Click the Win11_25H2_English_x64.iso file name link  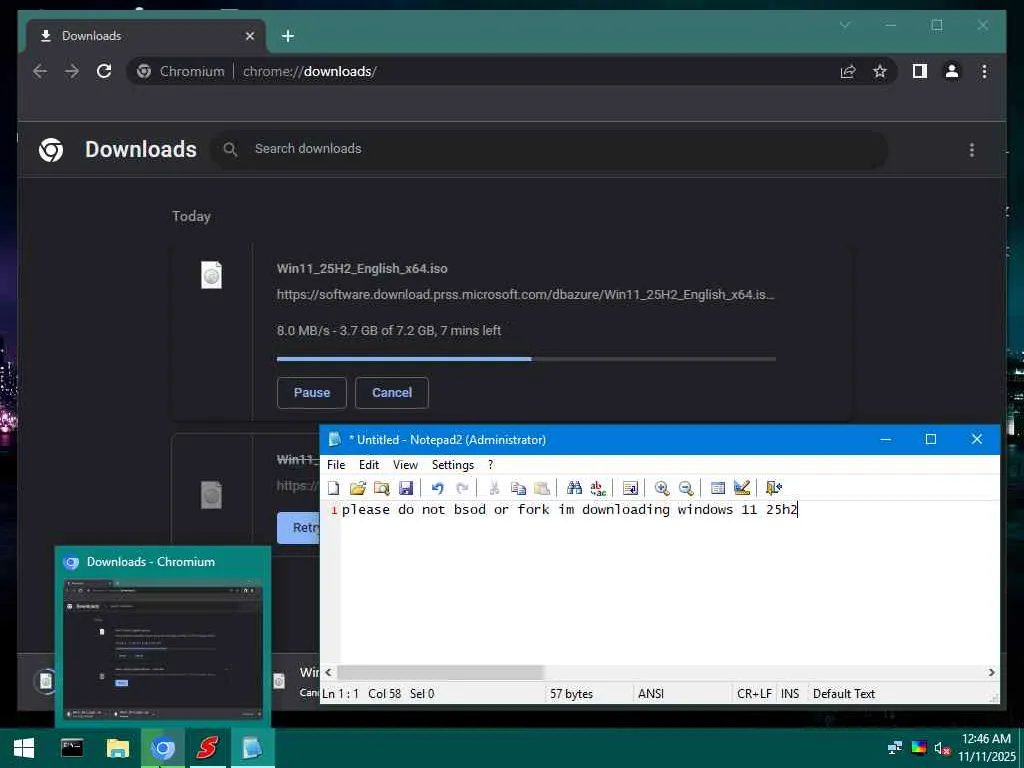click(x=362, y=268)
